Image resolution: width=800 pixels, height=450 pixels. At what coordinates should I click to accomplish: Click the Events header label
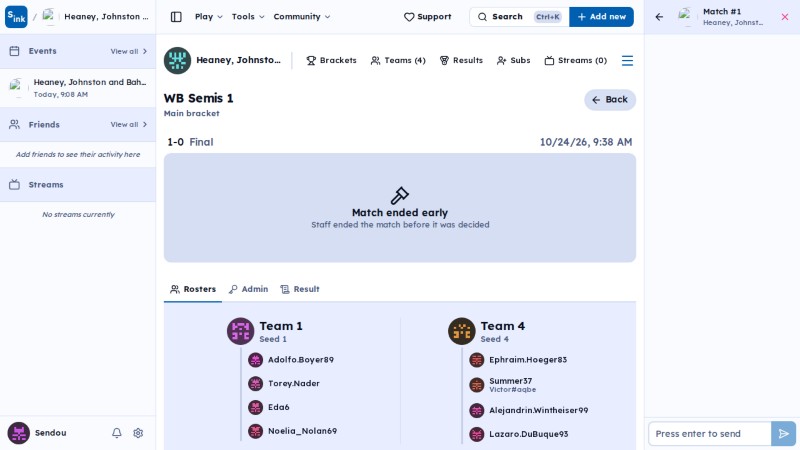point(42,51)
